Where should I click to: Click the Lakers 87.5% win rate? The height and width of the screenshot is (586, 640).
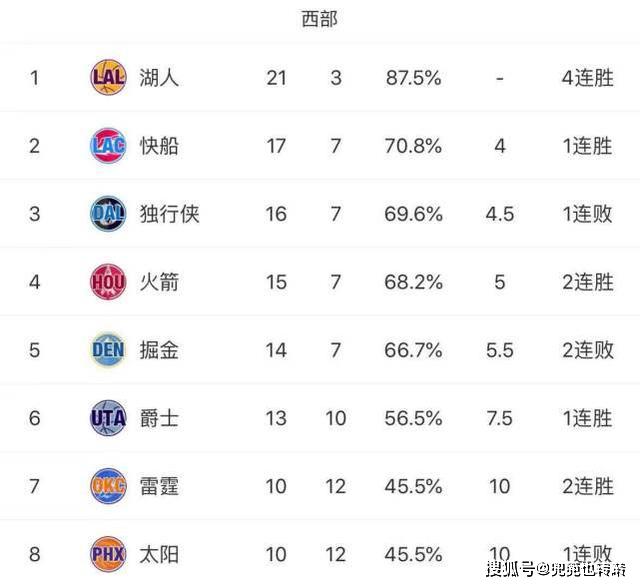click(413, 78)
